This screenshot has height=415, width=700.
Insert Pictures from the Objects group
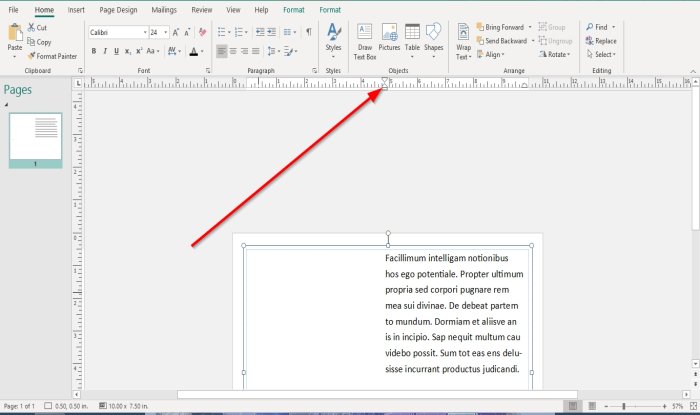click(x=389, y=37)
